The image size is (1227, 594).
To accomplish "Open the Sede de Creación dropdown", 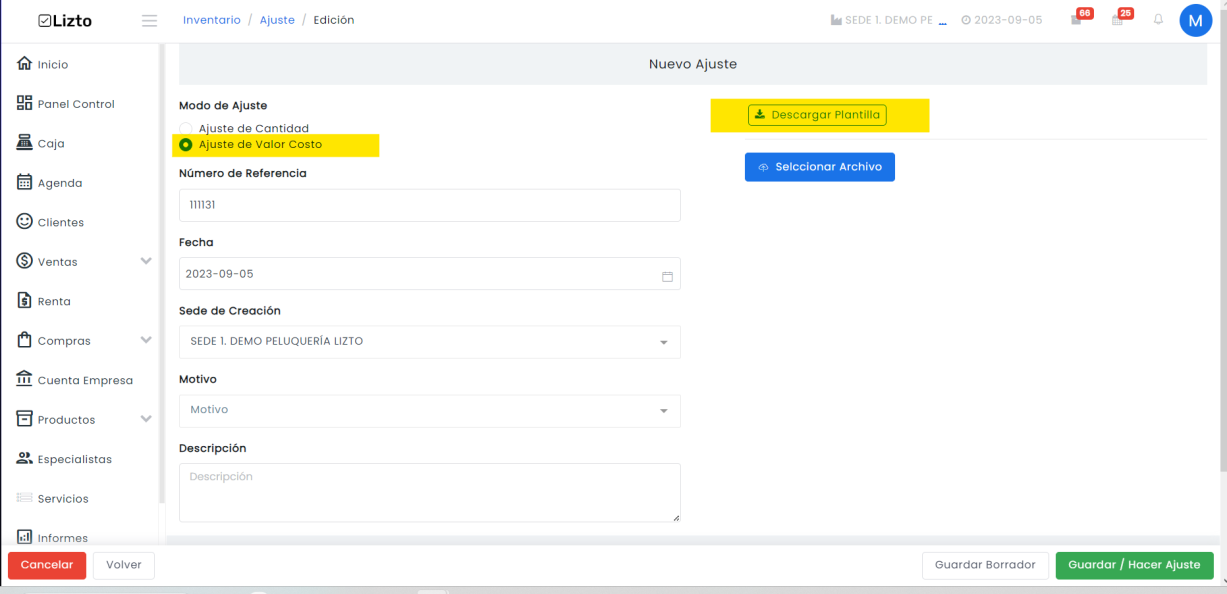I will (x=430, y=342).
